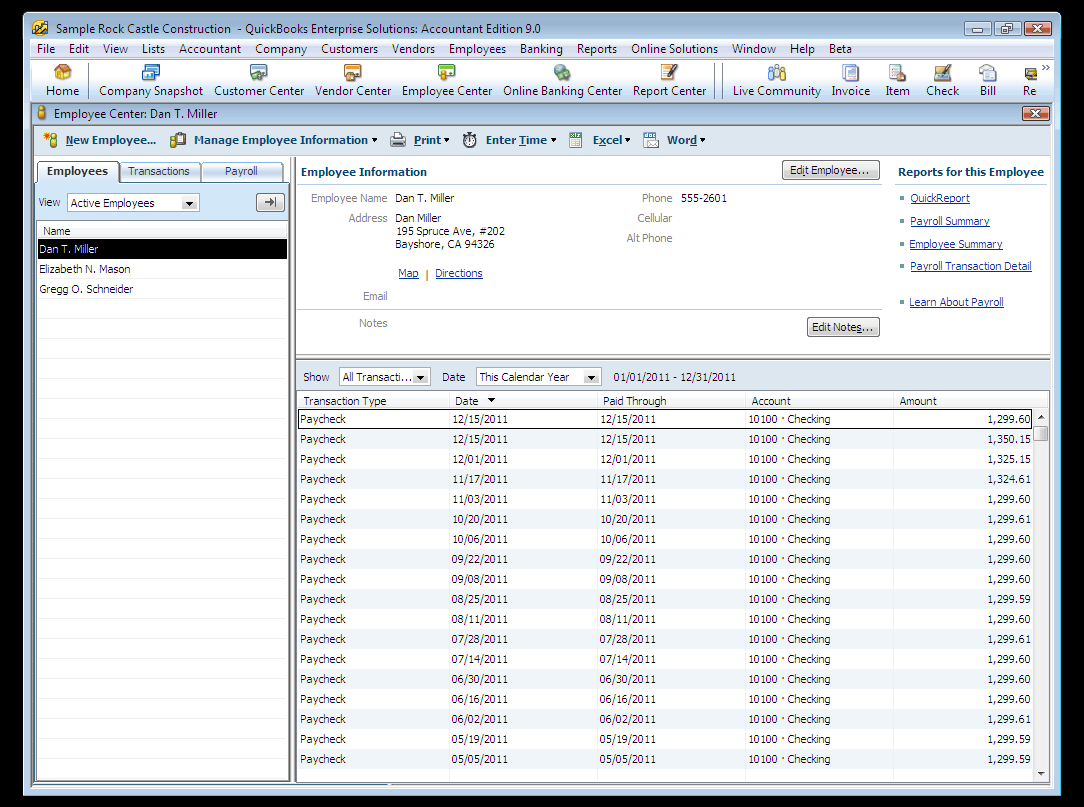This screenshot has width=1084, height=807.
Task: Click the Edit Employee button
Action: pos(830,171)
